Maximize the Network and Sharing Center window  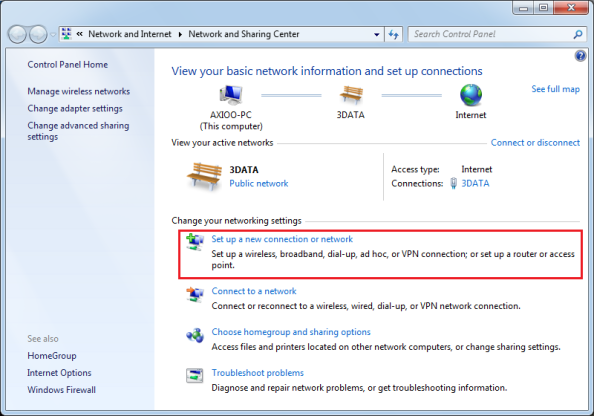click(543, 8)
